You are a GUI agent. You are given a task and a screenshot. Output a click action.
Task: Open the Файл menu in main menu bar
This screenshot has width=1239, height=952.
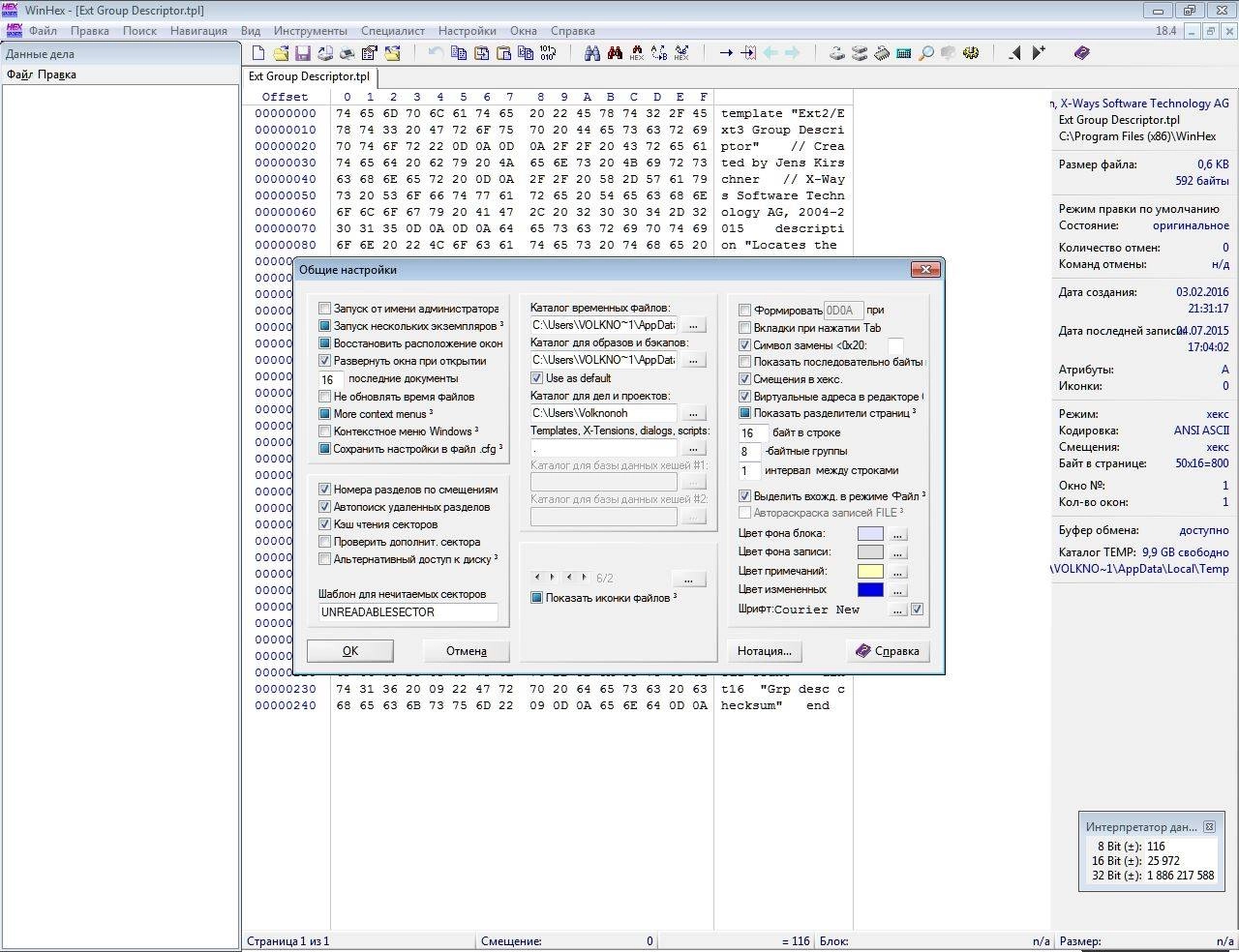tap(43, 30)
